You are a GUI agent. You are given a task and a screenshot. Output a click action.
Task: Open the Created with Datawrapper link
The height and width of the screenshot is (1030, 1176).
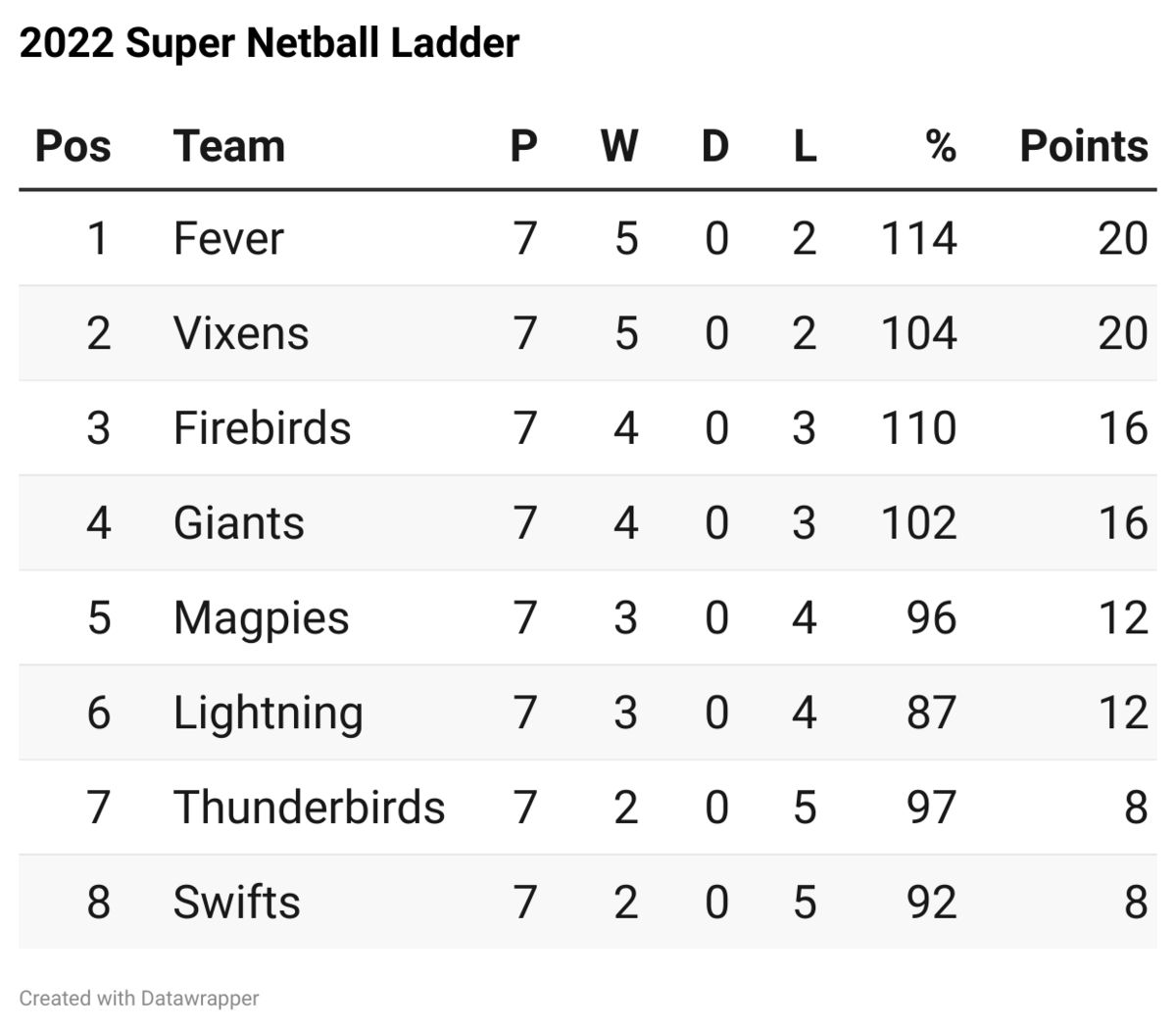pos(139,999)
